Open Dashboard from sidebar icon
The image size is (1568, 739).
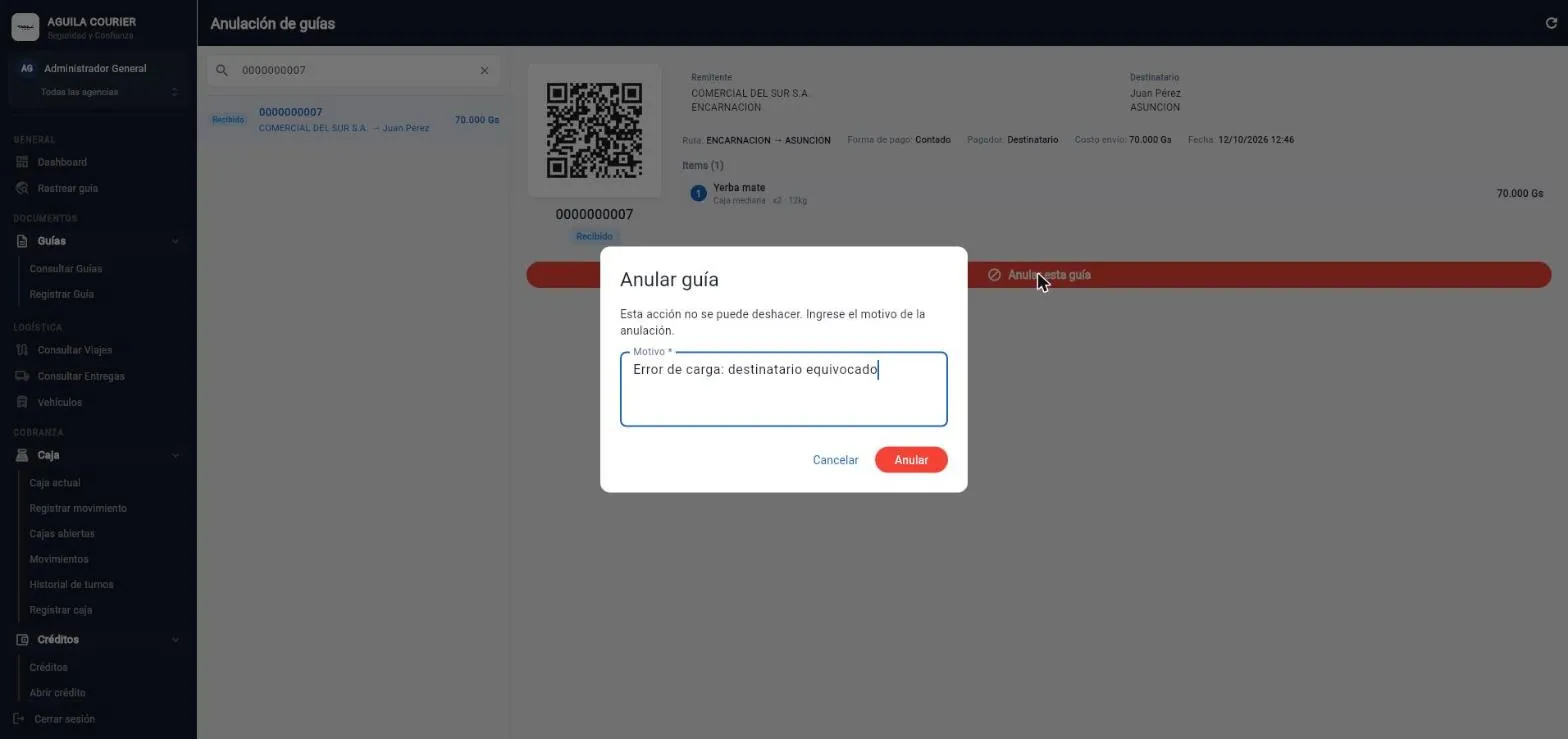(22, 162)
